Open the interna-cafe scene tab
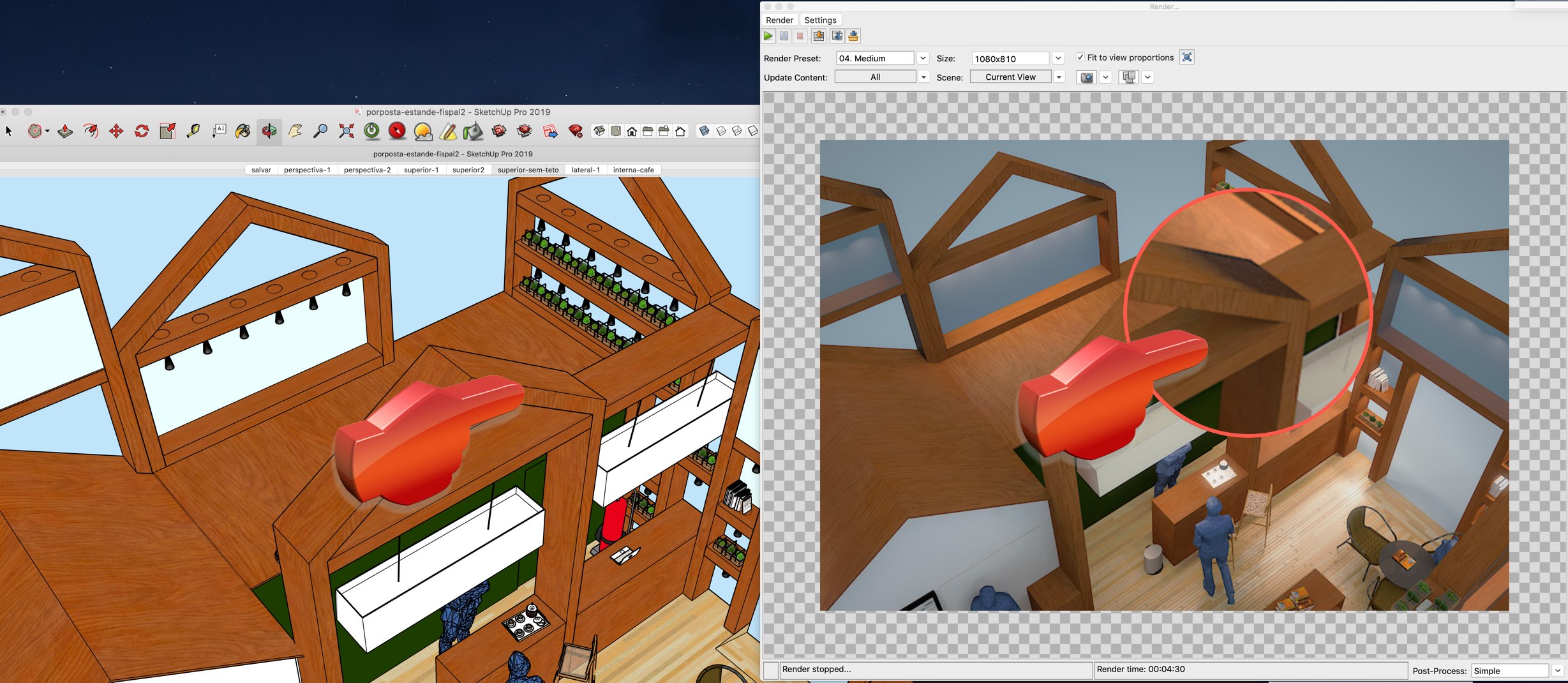Image resolution: width=1568 pixels, height=683 pixels. coord(633,170)
